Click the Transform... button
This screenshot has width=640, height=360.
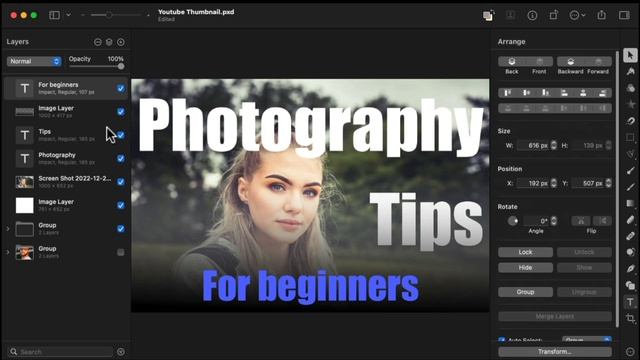(555, 352)
